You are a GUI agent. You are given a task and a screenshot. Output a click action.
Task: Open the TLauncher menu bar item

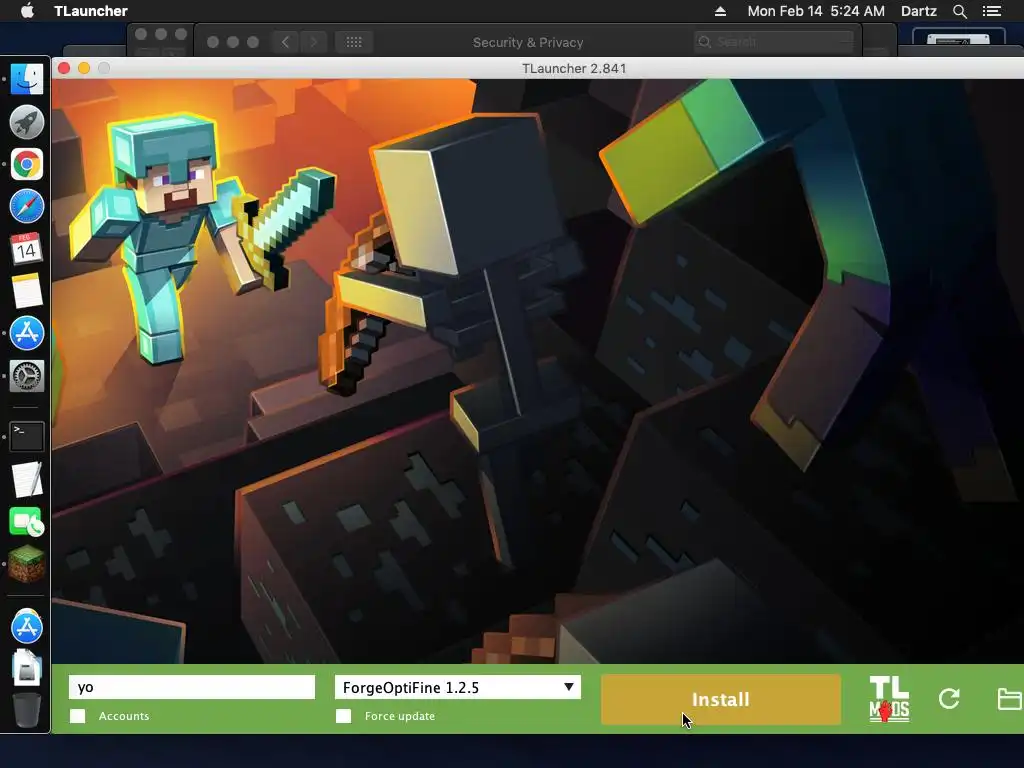coord(91,11)
